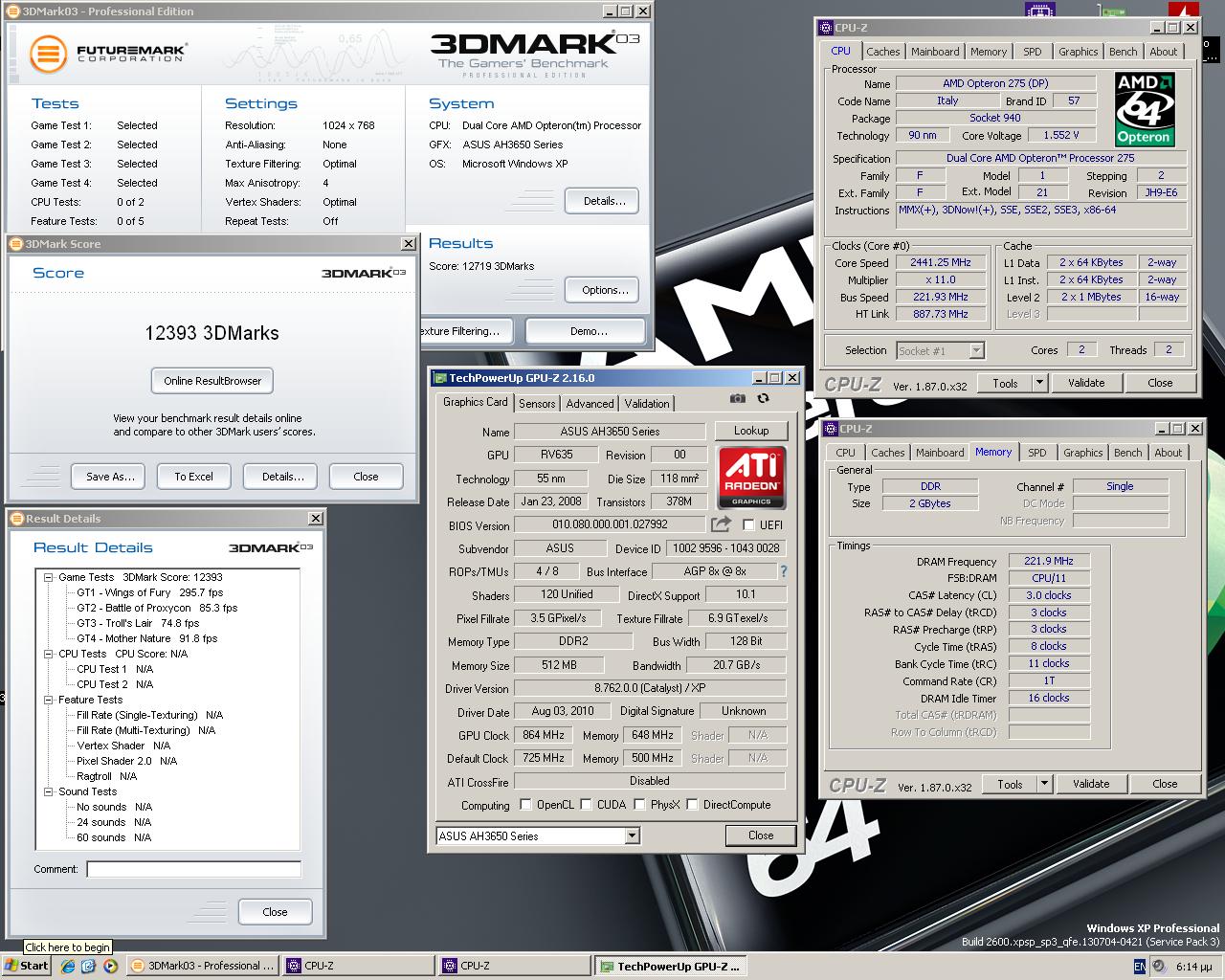
Task: Click the Futuremark orange logo icon
Action: pyautogui.click(x=48, y=53)
